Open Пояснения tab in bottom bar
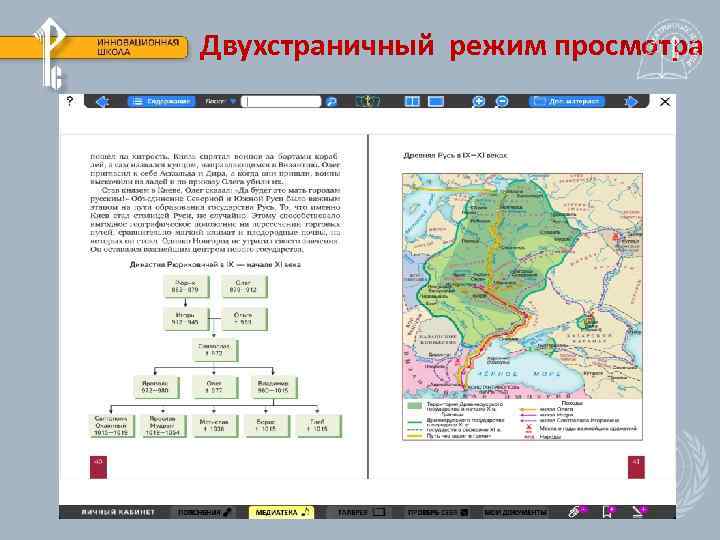This screenshot has height=540, width=720. tap(205, 512)
